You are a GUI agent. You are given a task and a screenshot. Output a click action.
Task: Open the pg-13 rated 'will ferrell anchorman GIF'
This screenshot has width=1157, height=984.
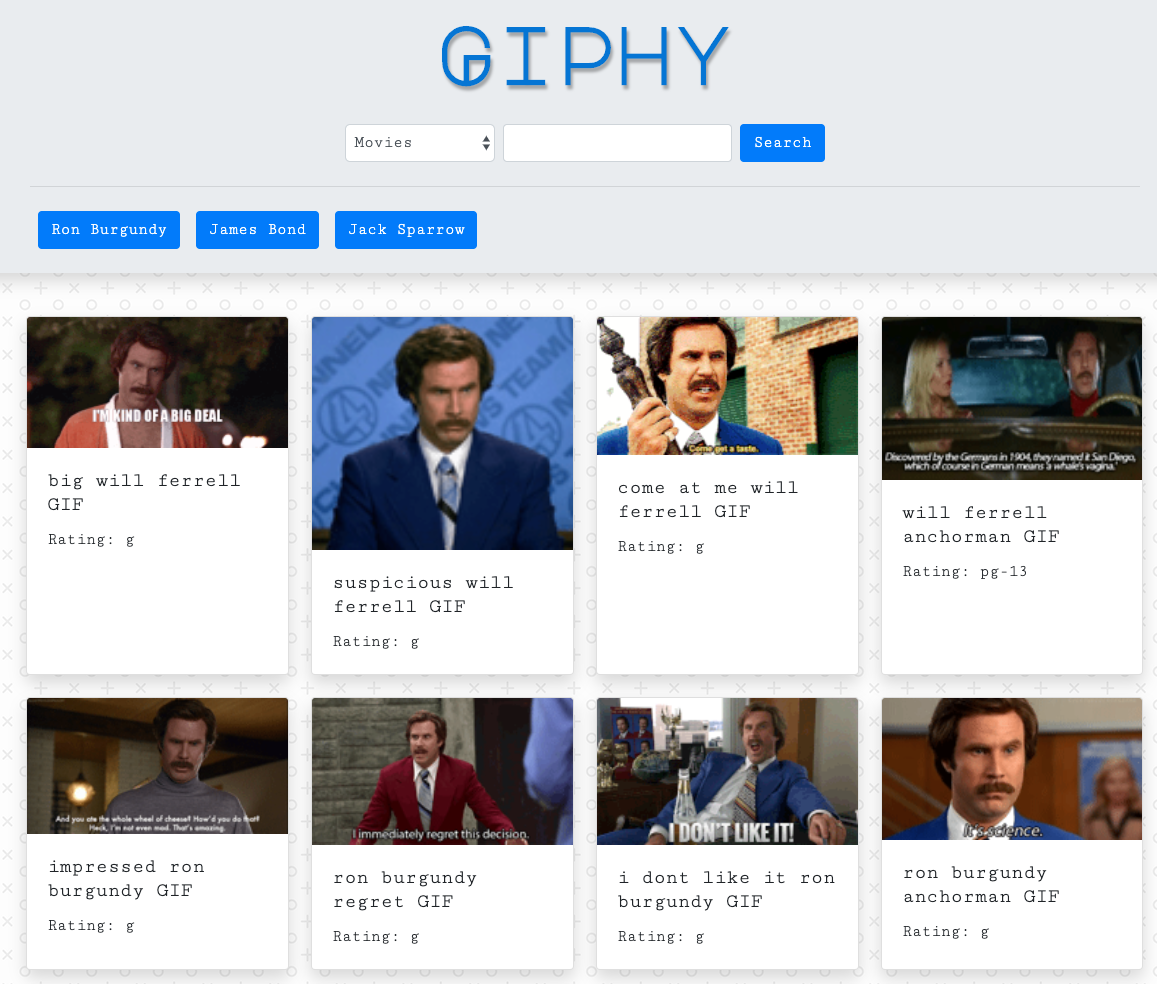1011,397
